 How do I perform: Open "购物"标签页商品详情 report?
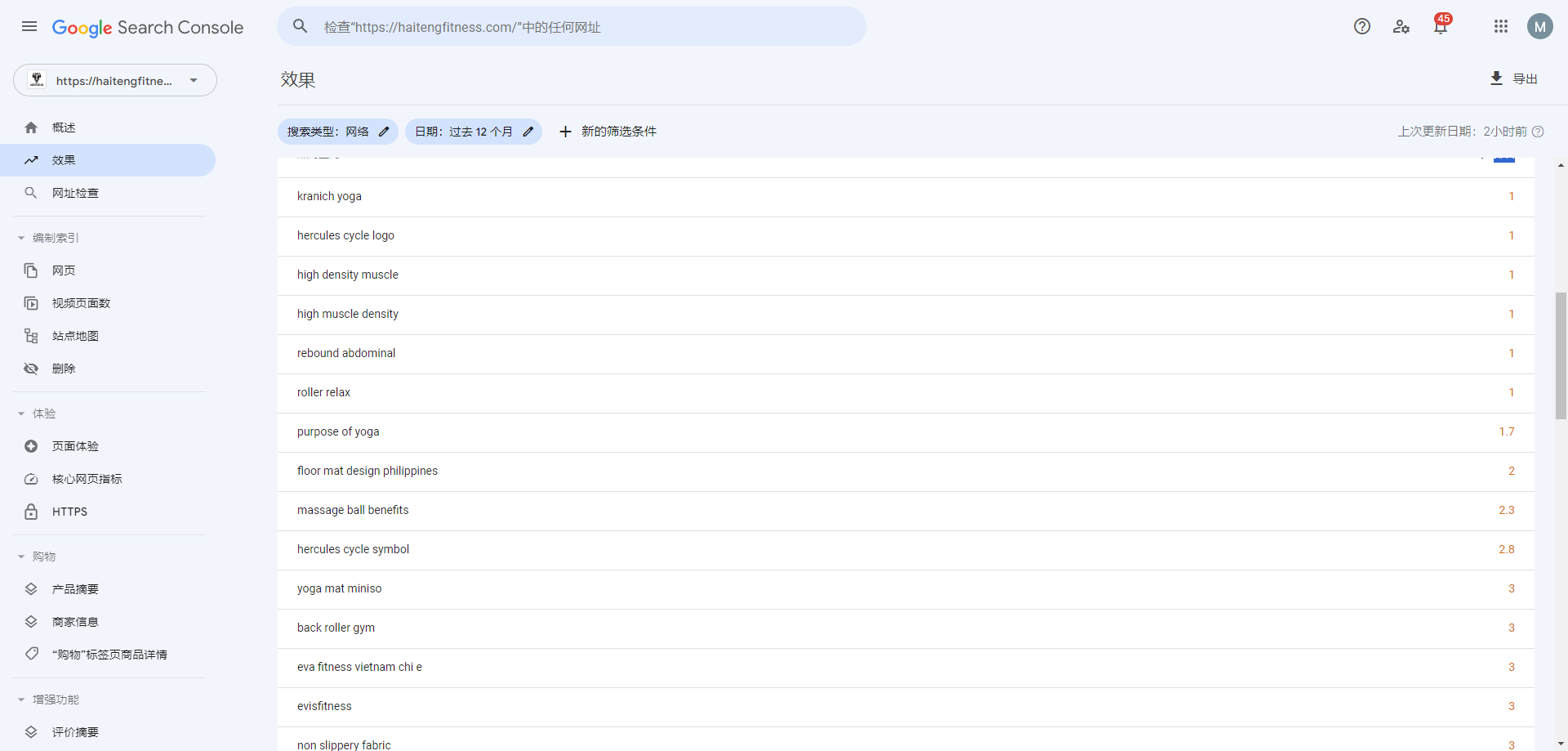tap(108, 655)
